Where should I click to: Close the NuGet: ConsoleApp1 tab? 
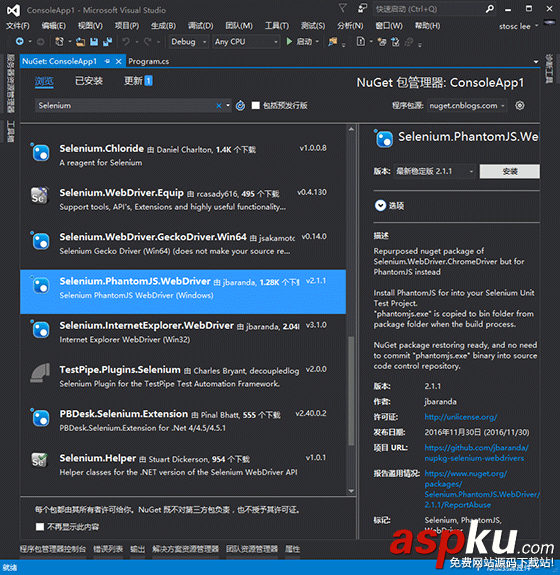point(118,61)
